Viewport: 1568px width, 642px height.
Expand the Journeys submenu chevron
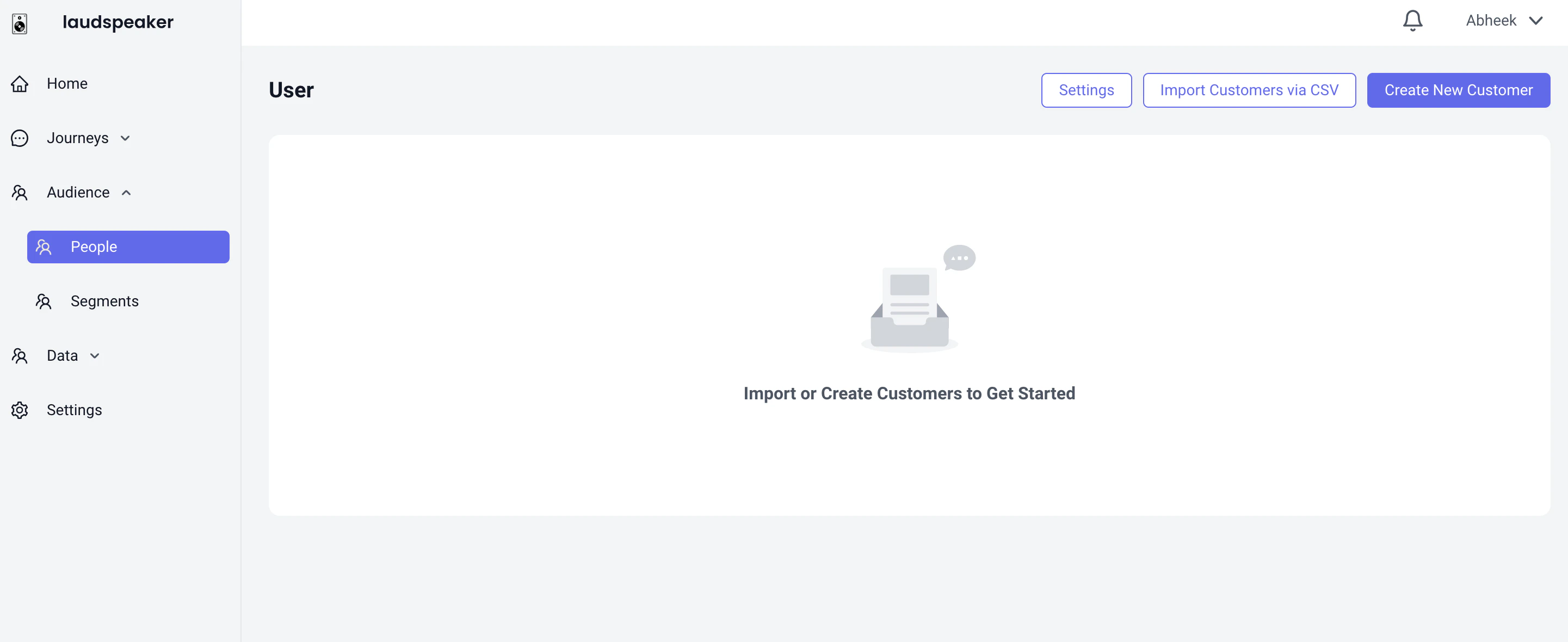click(125, 138)
